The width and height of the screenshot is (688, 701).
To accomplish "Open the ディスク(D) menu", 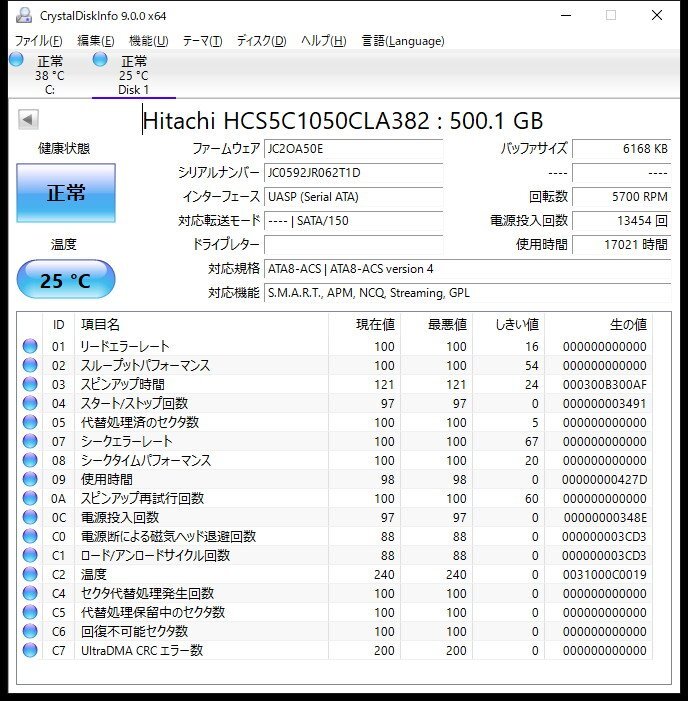I will (261, 41).
